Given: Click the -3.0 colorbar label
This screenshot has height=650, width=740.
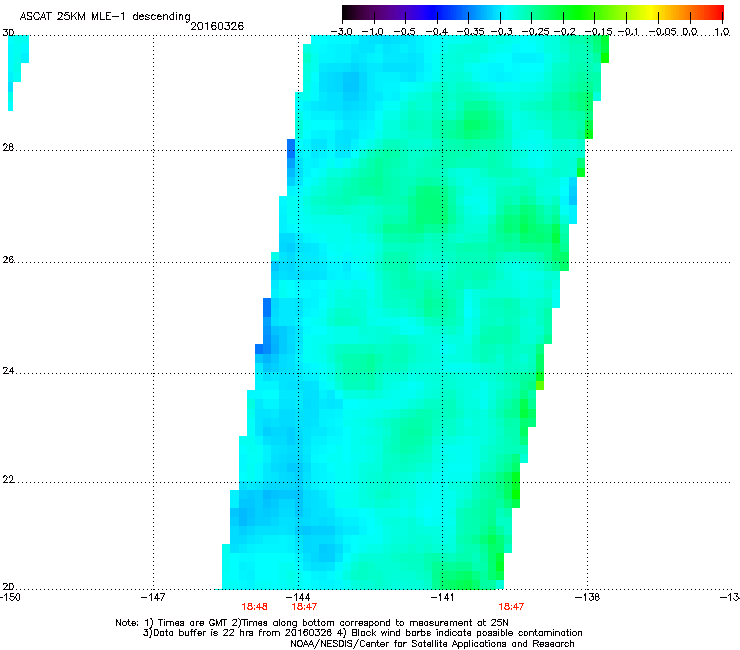Looking at the screenshot, I should pyautogui.click(x=342, y=32).
